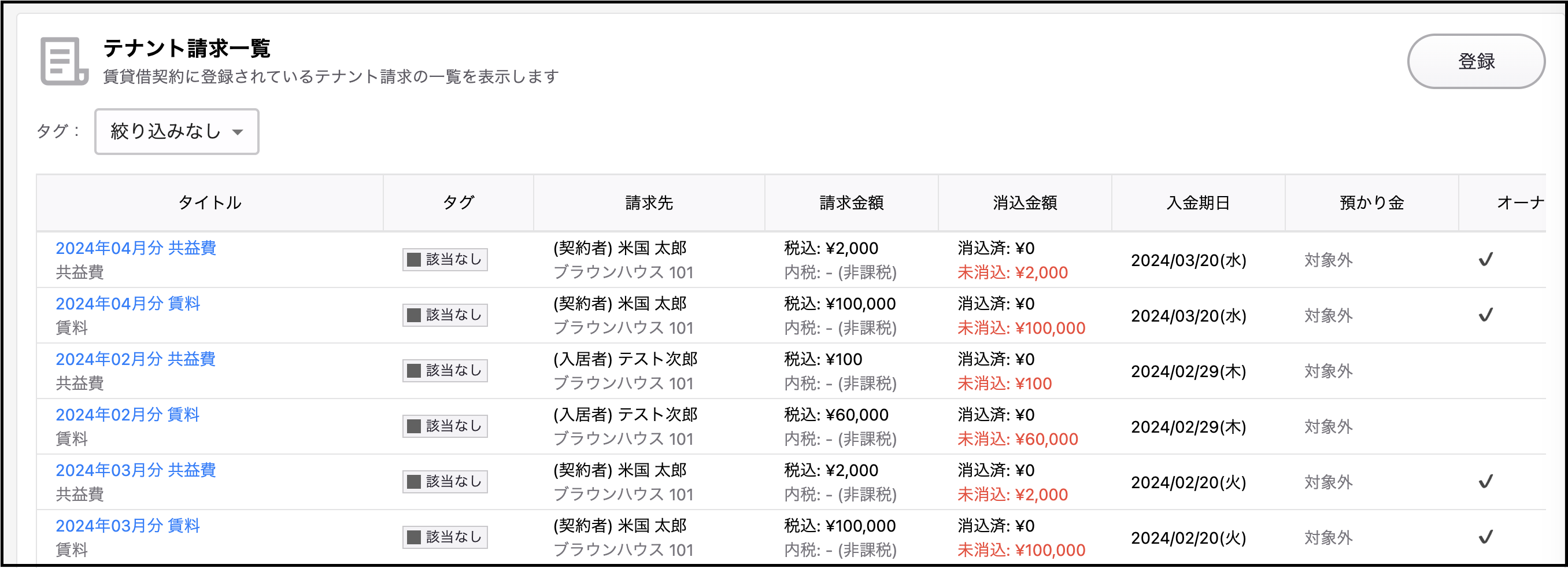Image resolution: width=1568 pixels, height=568 pixels.
Task: Click the 預かり金 column header
Action: [1372, 202]
